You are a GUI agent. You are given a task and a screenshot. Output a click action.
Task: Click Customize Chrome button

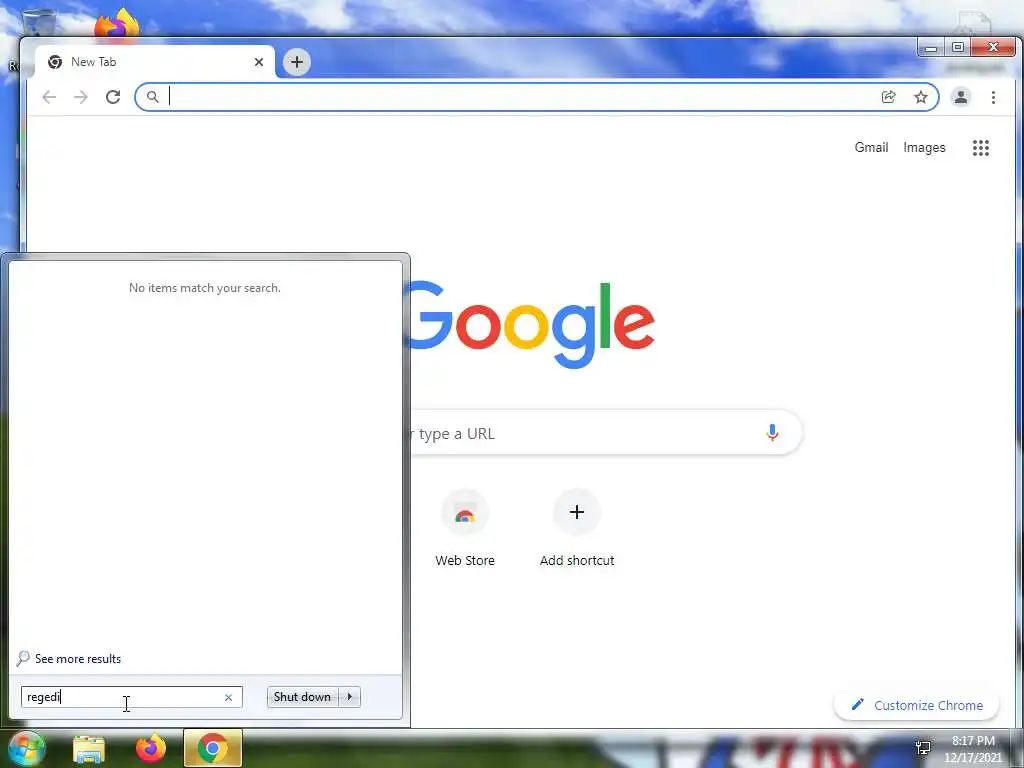coord(917,705)
